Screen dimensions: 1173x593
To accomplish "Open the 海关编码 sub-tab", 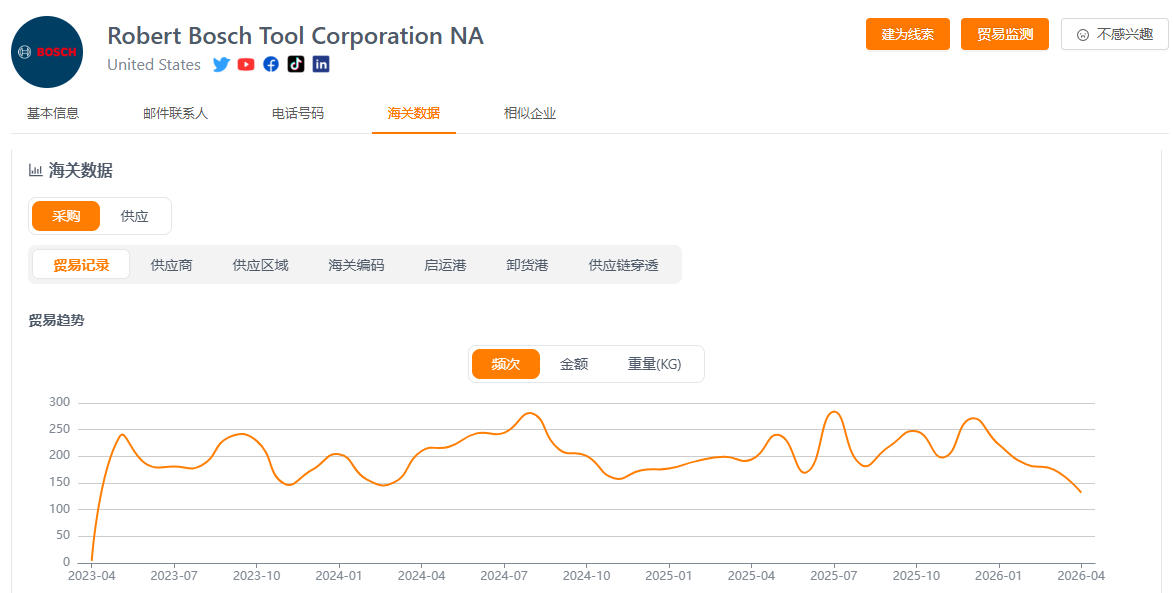I will click(356, 265).
